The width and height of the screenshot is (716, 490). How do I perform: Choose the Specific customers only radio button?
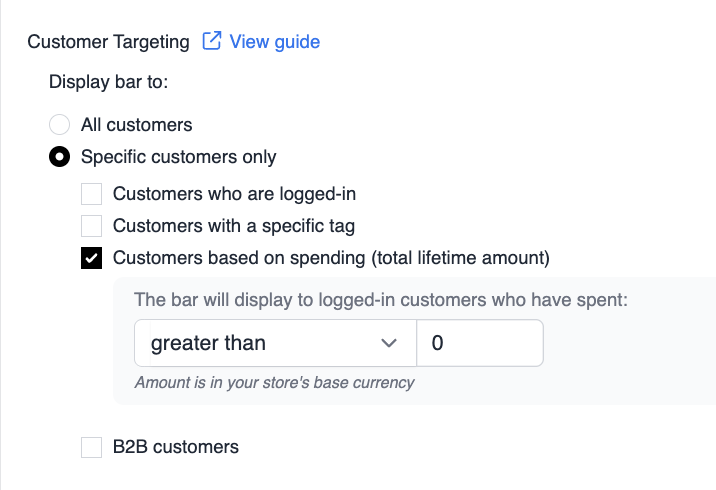(x=59, y=157)
